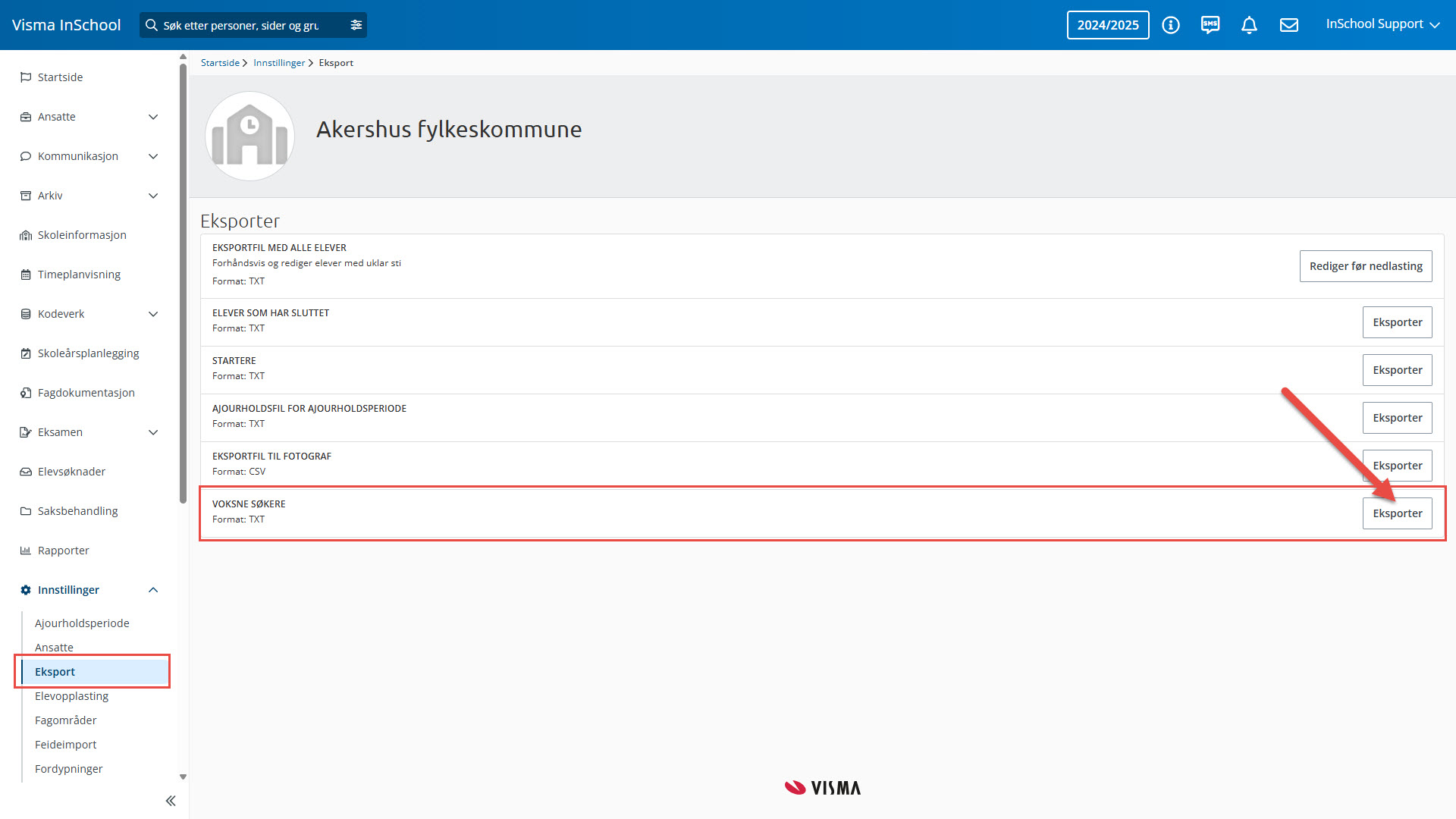
Task: Click the Kommunikasjon speech bubble icon
Action: click(26, 156)
